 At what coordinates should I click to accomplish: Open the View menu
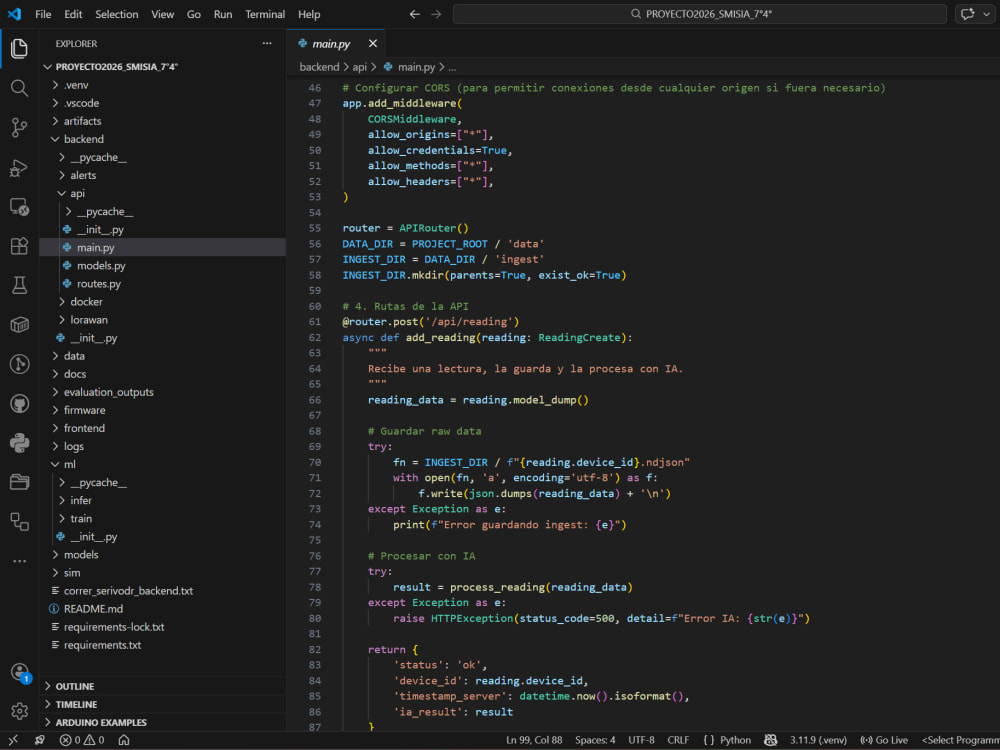pos(163,14)
